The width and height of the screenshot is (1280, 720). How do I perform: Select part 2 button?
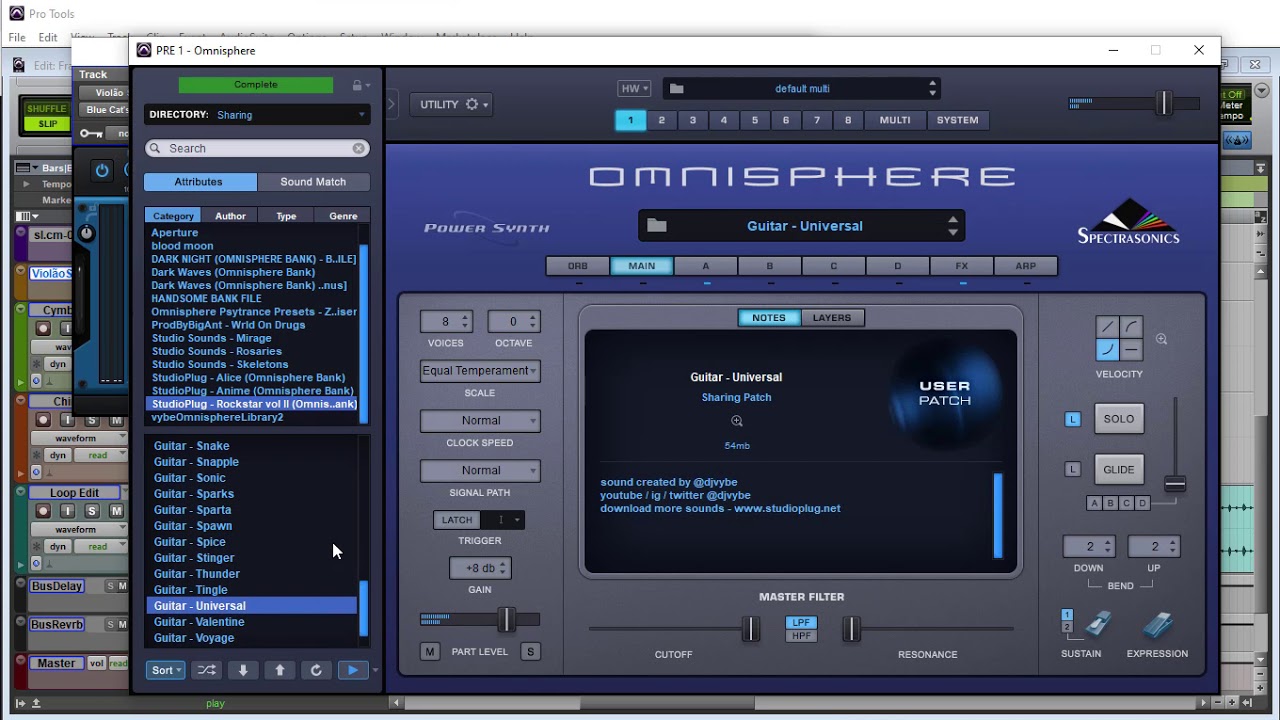pos(661,120)
